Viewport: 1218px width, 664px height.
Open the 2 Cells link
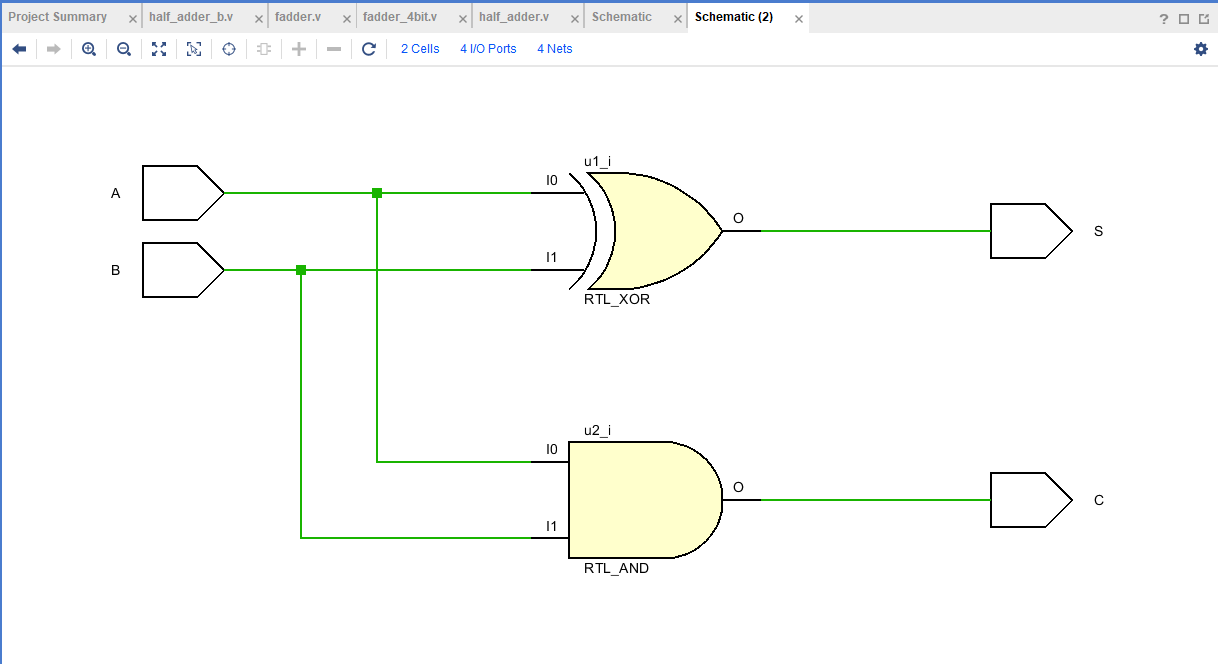tap(420, 49)
